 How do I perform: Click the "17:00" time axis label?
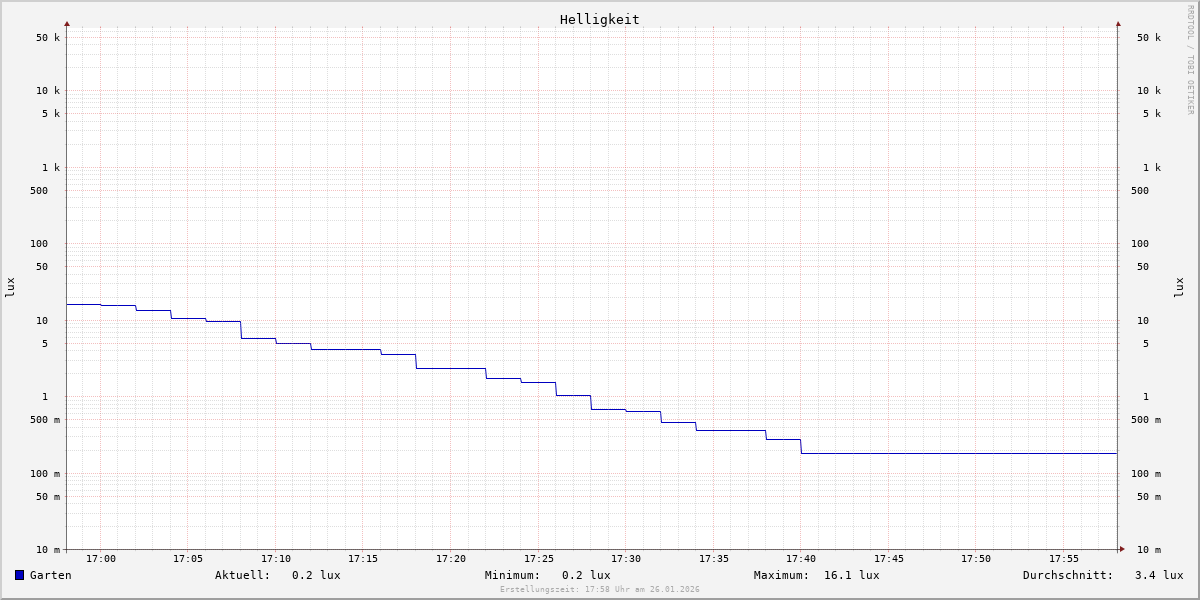[x=101, y=558]
